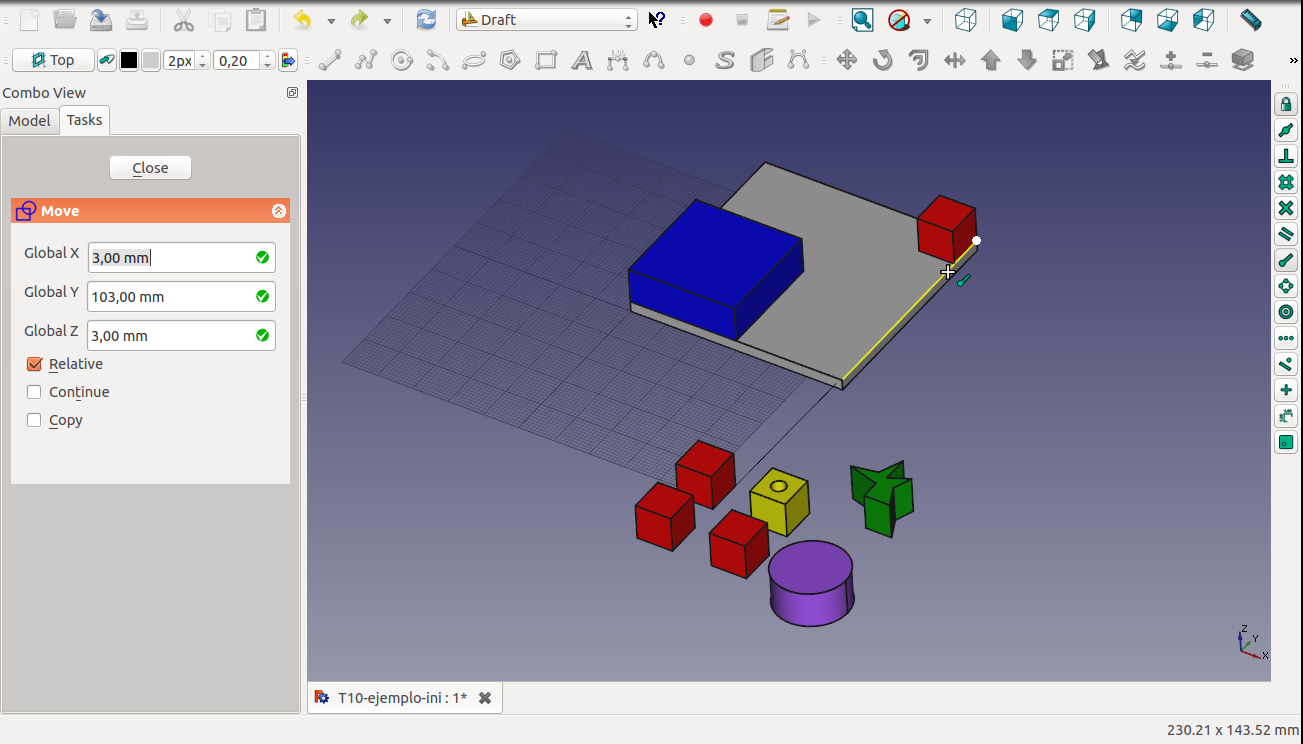Enable the Continue checkbox
Image resolution: width=1303 pixels, height=744 pixels.
35,392
